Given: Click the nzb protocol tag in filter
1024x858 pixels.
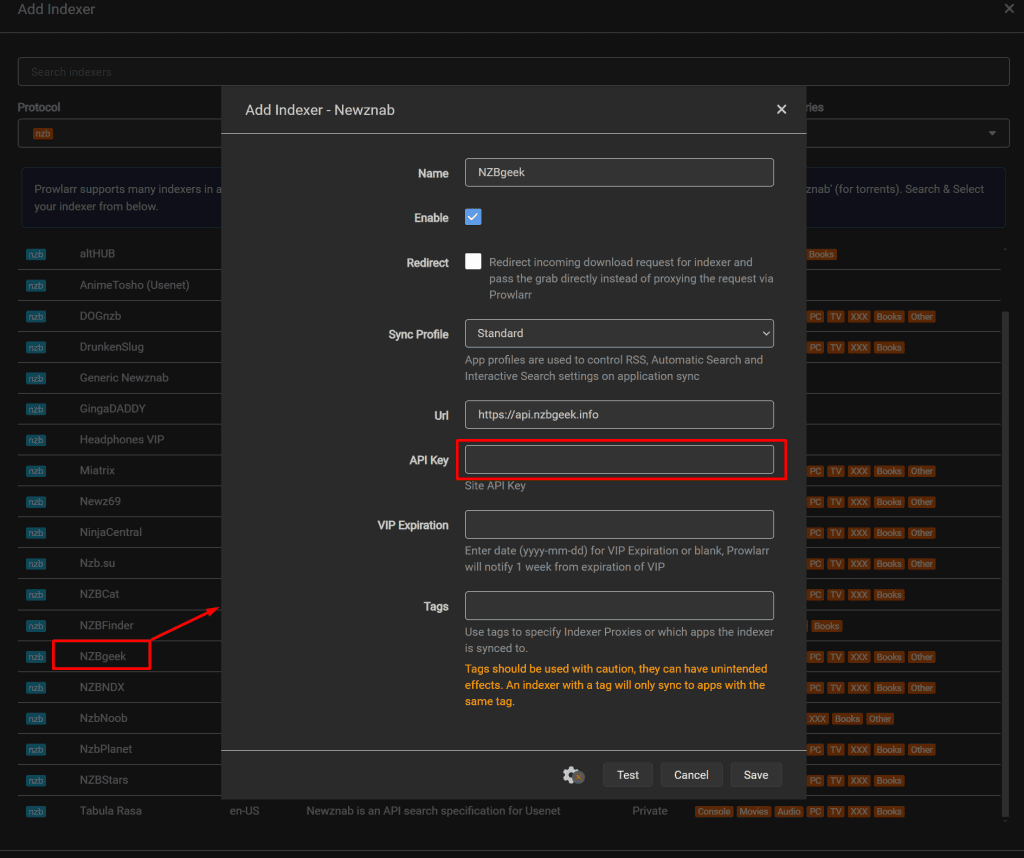Looking at the screenshot, I should click(42, 133).
